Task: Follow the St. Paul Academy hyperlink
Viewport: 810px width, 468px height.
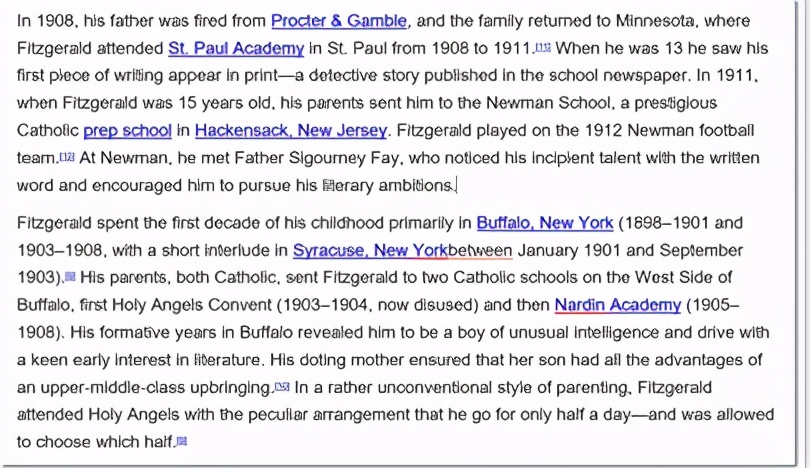Action: [x=236, y=48]
